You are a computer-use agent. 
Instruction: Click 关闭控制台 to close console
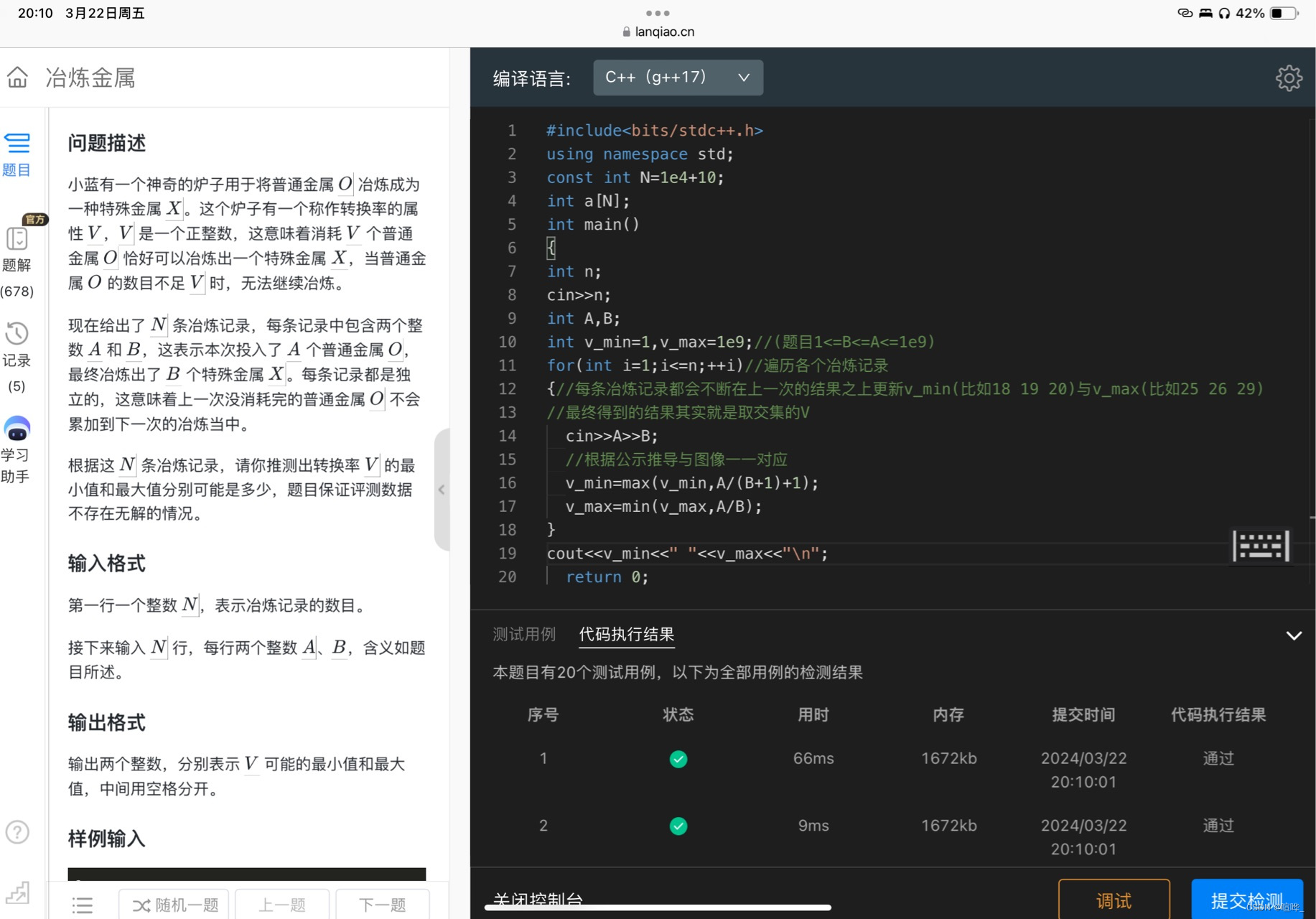(x=538, y=899)
